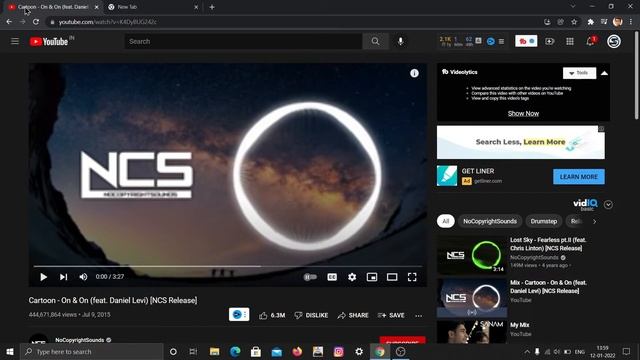The height and width of the screenshot is (360, 640).
Task: Go to YouTube home via logo
Action: click(49, 41)
